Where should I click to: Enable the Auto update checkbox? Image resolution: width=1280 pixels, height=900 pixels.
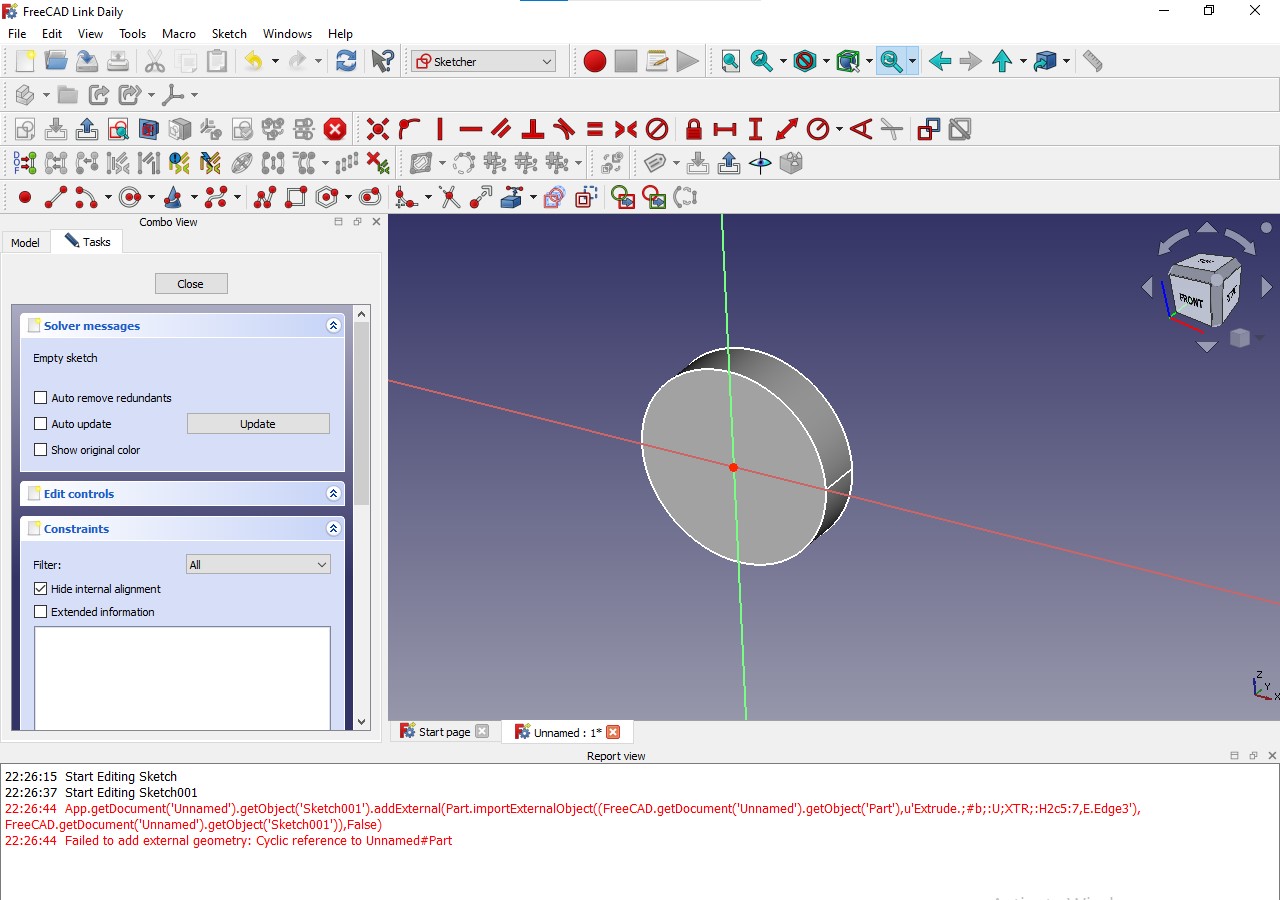(40, 423)
